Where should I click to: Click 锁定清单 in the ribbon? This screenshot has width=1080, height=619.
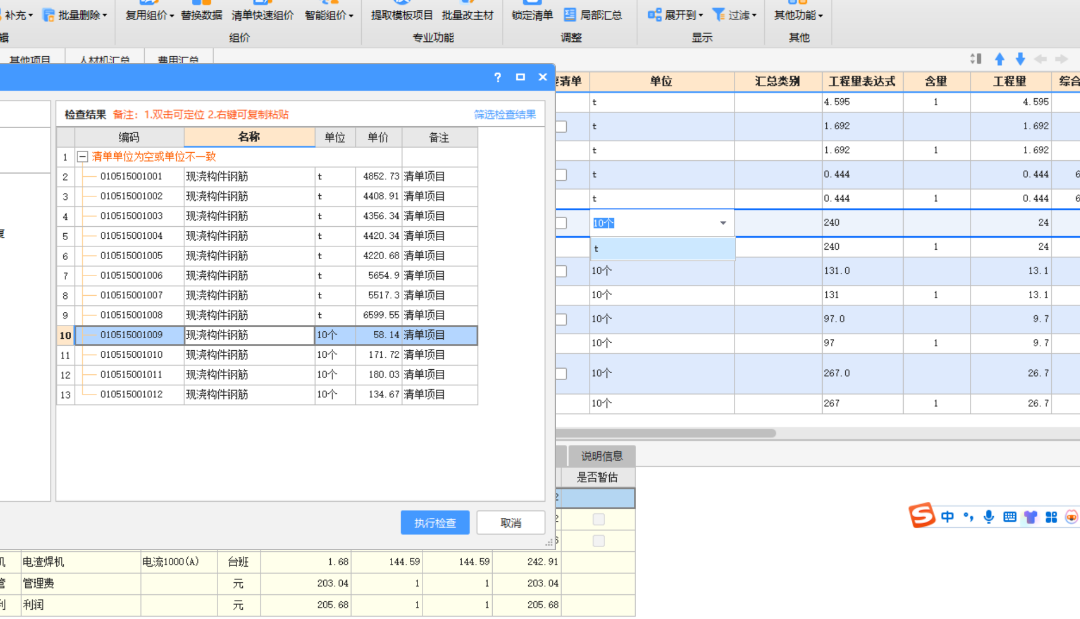[x=532, y=14]
